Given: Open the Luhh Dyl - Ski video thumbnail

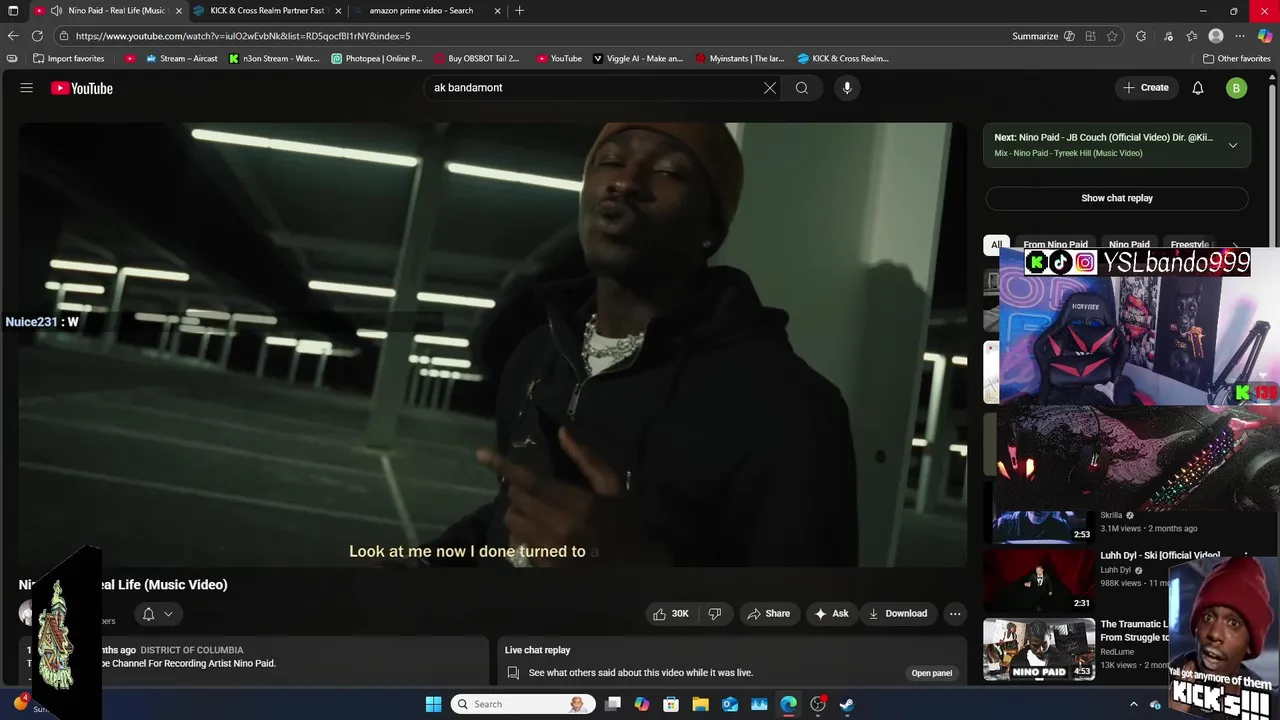Looking at the screenshot, I should (1039, 580).
